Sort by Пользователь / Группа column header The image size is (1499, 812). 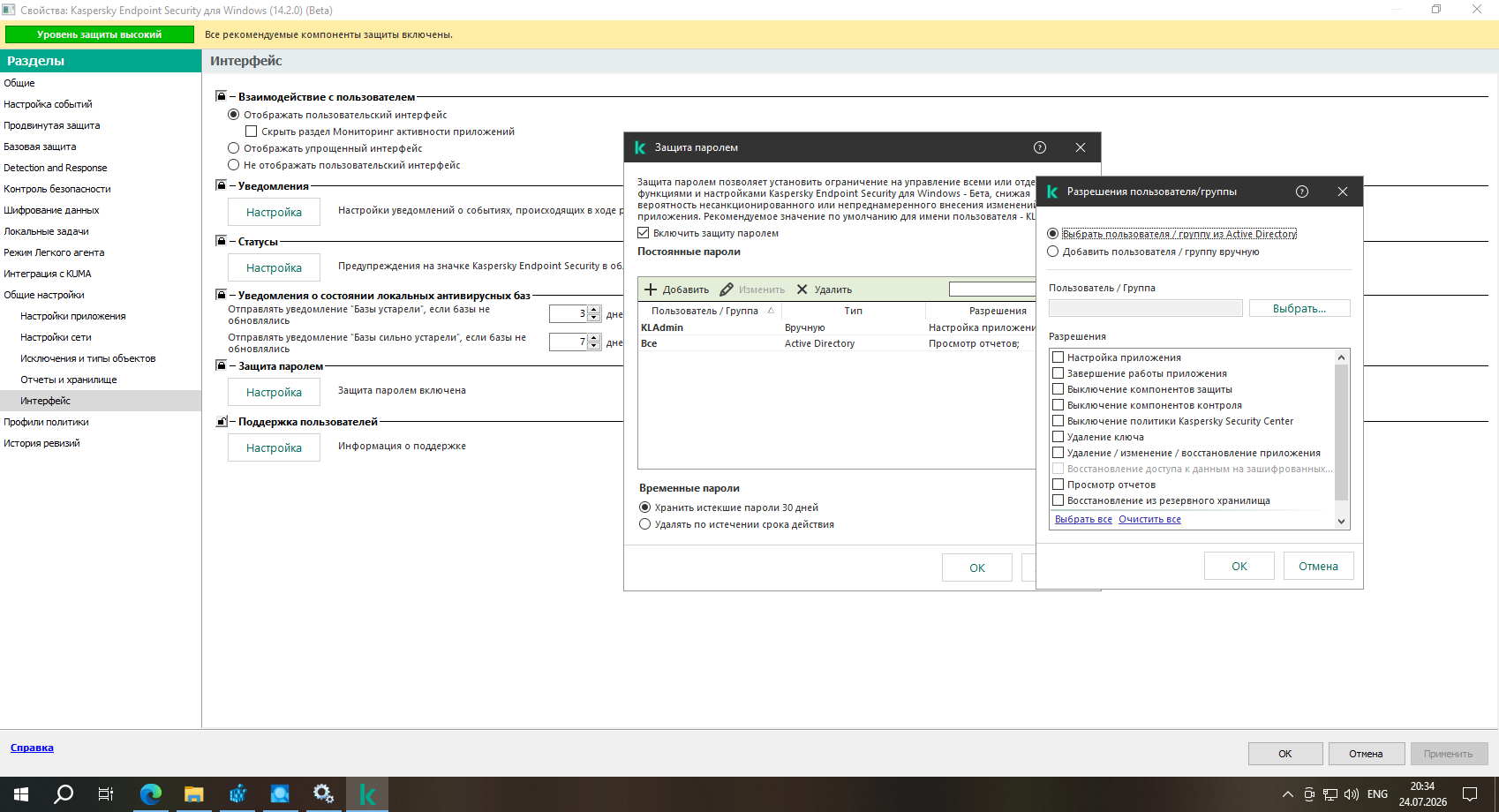(x=710, y=311)
